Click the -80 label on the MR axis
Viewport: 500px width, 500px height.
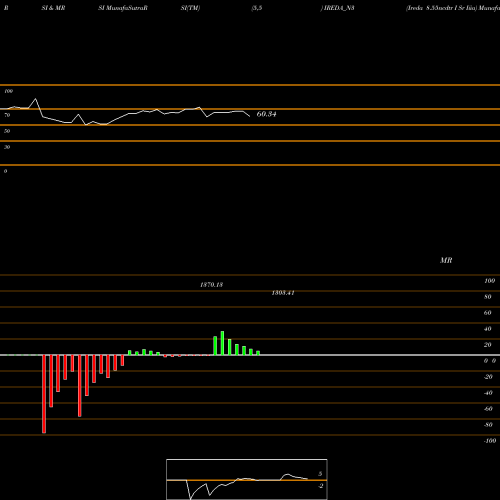pos(488,425)
